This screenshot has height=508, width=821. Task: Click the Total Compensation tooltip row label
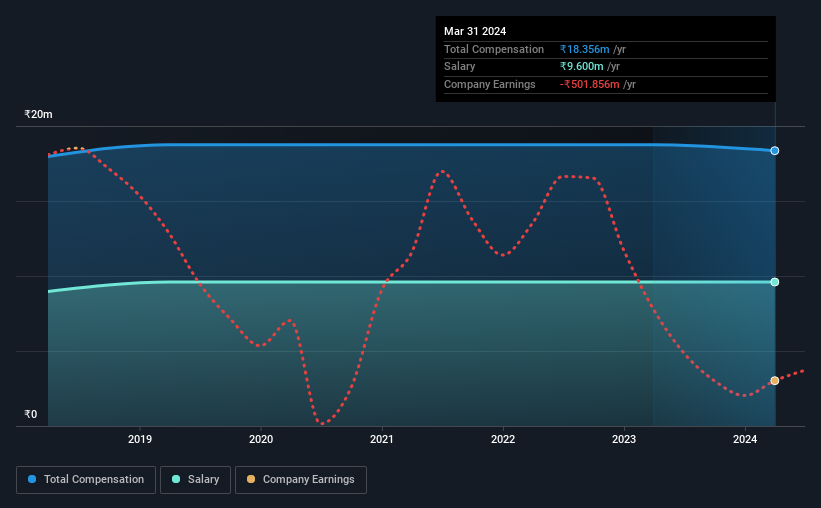[x=494, y=49]
